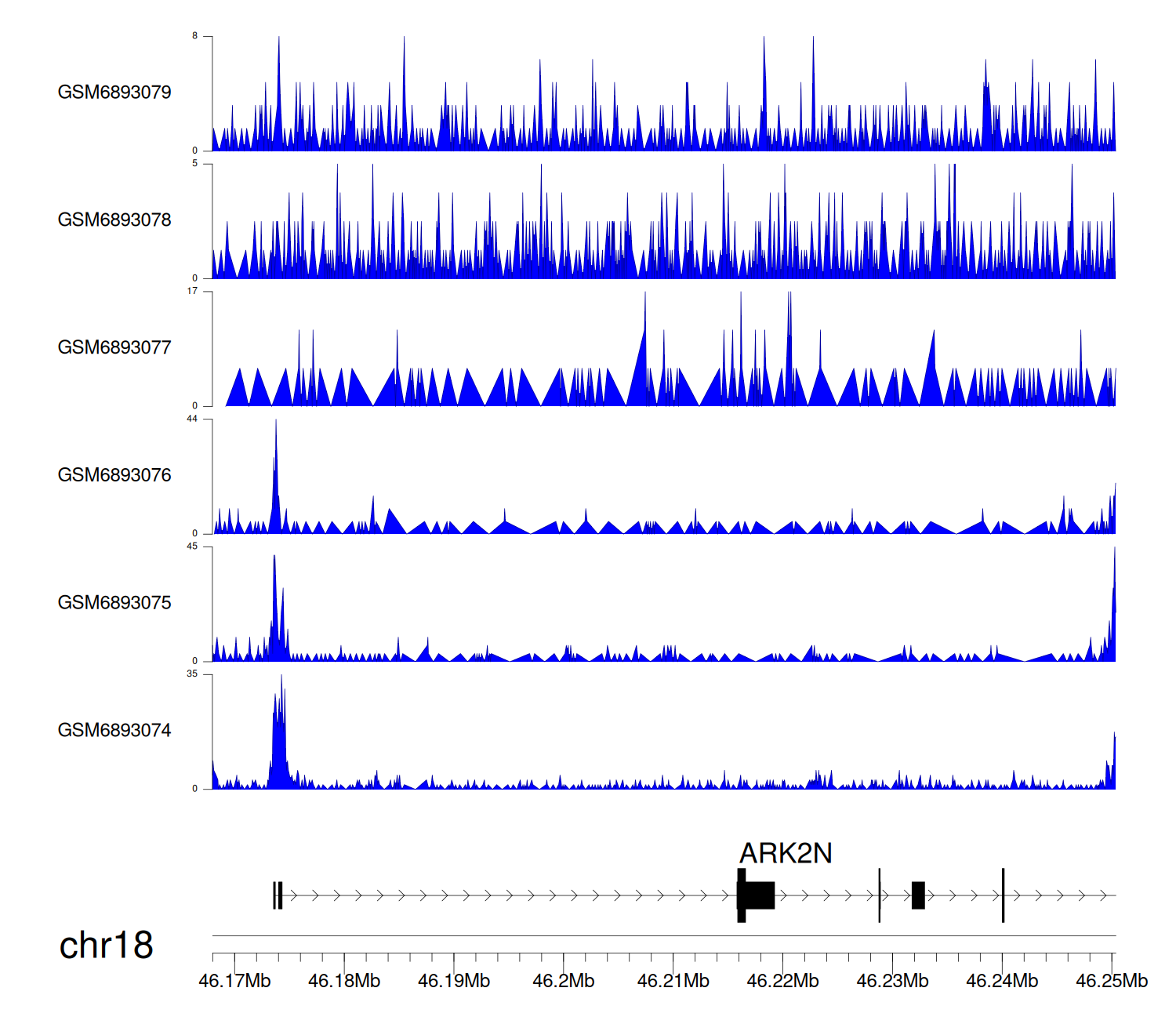Click the GSM6893075 track name
The width and height of the screenshot is (1176, 1035).
114,603
